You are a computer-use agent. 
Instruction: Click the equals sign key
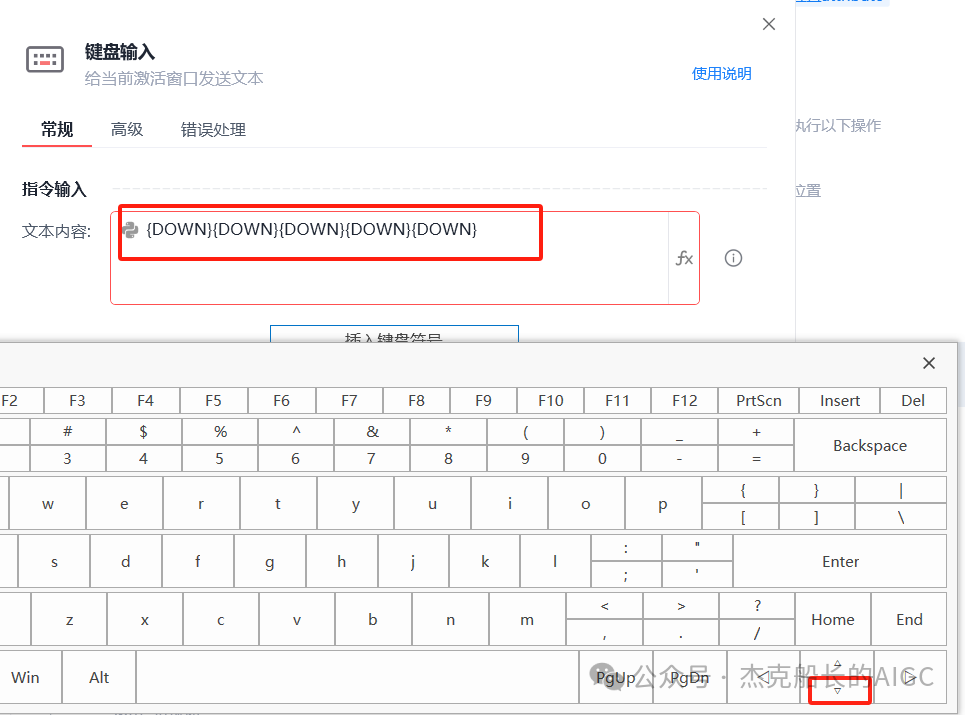click(x=756, y=458)
